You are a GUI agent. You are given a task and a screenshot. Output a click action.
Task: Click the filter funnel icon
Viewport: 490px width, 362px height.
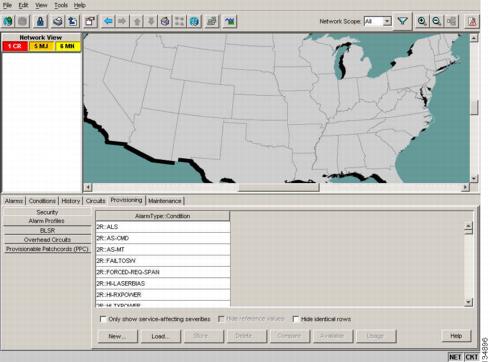coord(402,21)
